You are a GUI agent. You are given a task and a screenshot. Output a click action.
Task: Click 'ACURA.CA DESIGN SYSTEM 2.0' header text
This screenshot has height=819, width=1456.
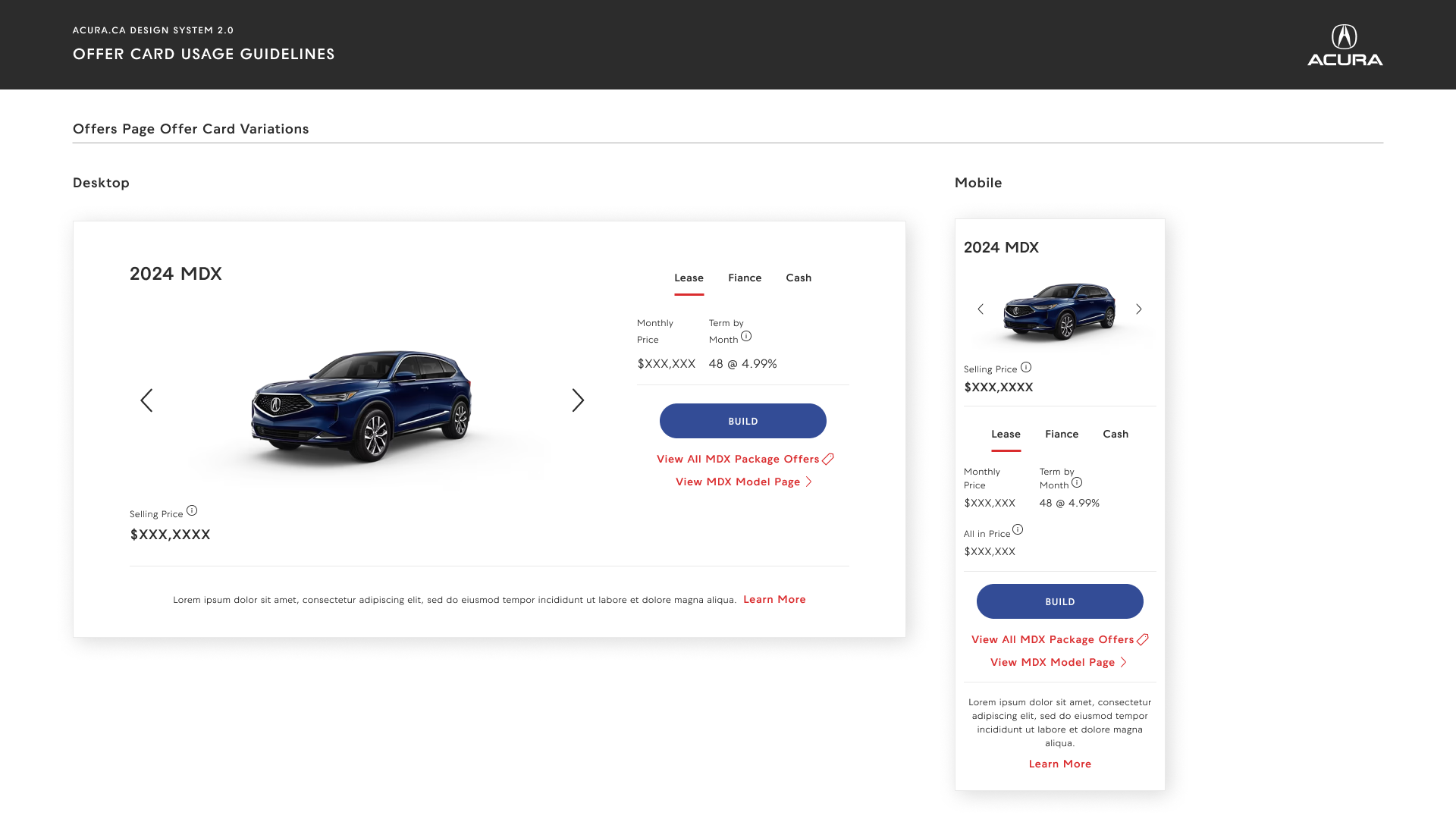153,30
